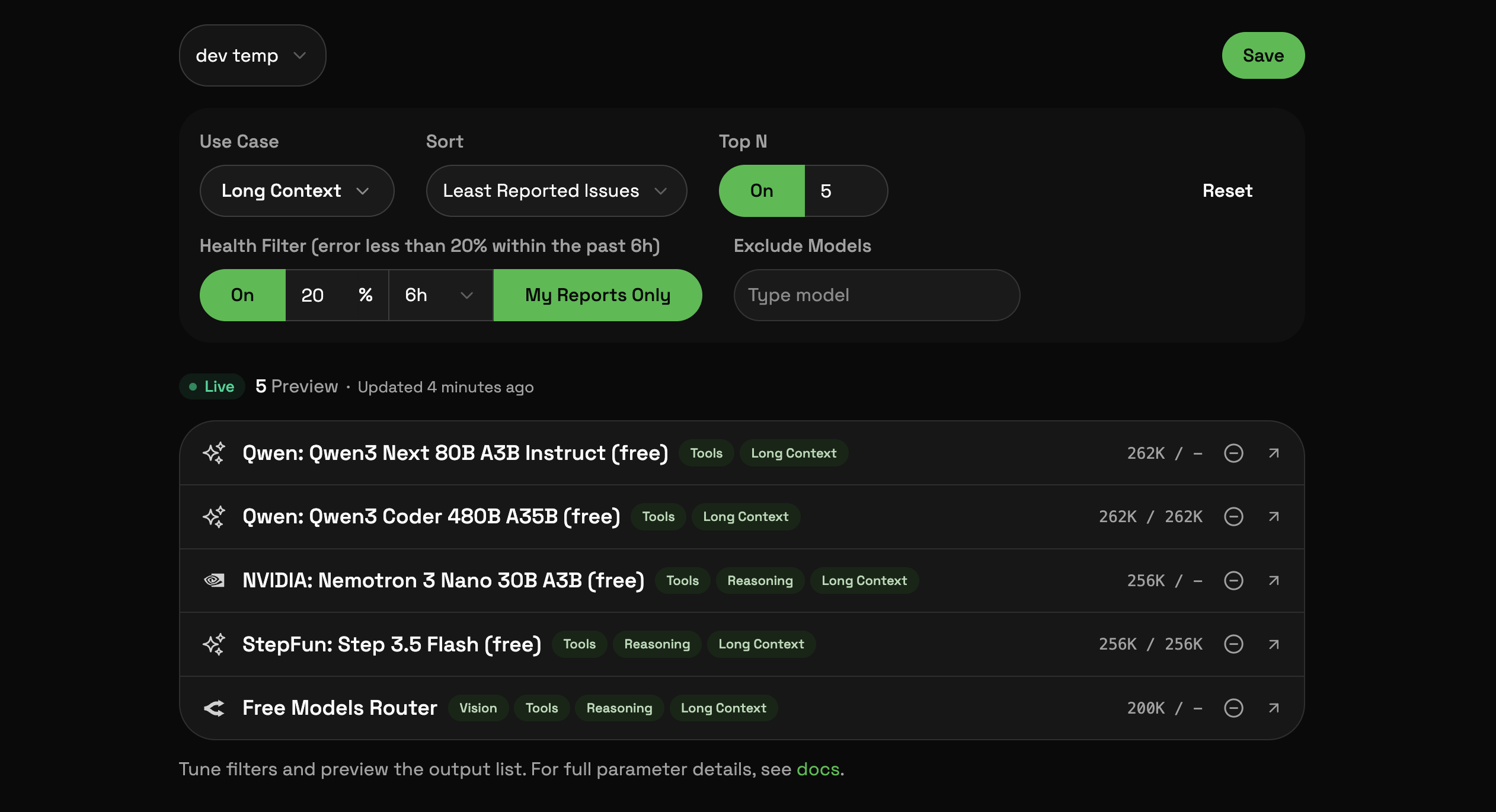Open the Sort dropdown for Least Reported Issues
This screenshot has height=812, width=1496.
(x=556, y=191)
